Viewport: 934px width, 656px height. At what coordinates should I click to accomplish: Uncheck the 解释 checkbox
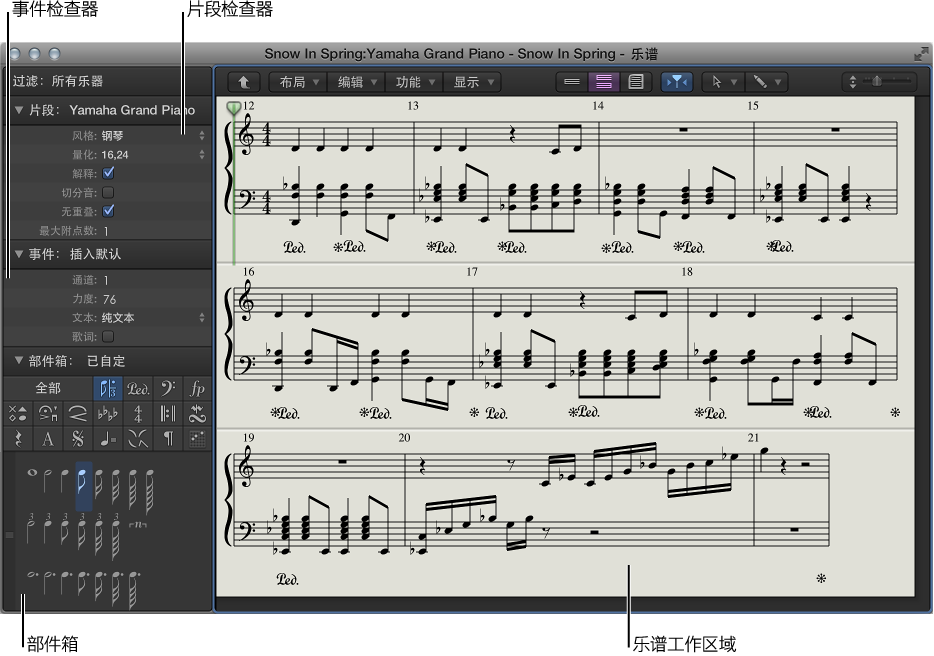tap(108, 173)
